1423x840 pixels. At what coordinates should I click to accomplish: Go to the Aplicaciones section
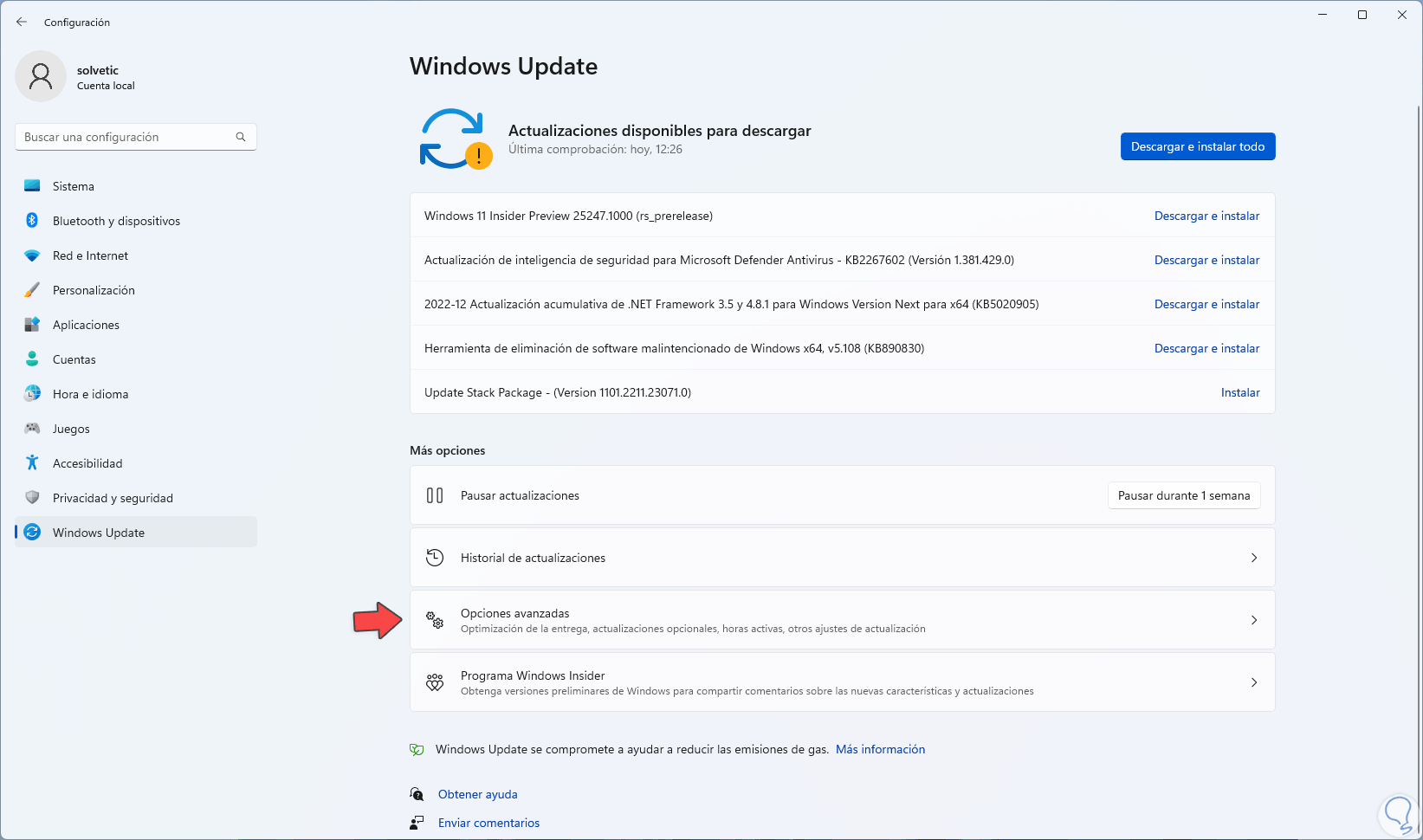point(86,325)
